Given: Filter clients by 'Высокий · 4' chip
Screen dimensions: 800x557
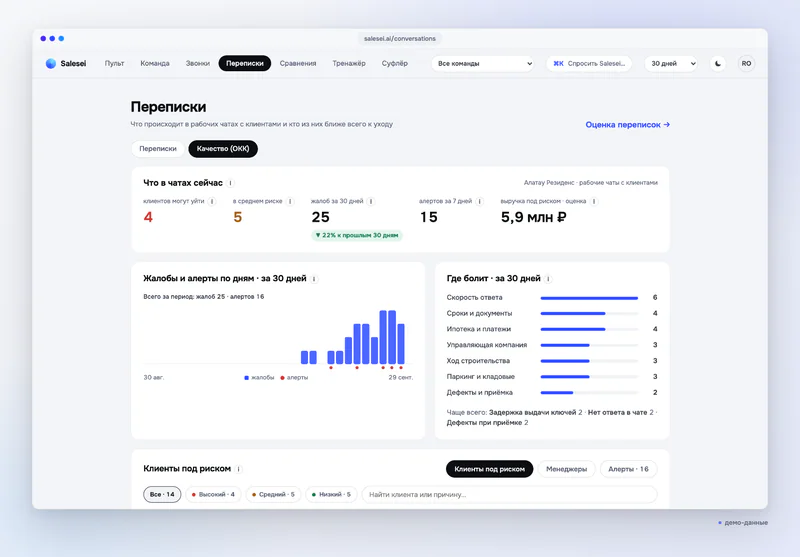Looking at the screenshot, I should coord(213,494).
